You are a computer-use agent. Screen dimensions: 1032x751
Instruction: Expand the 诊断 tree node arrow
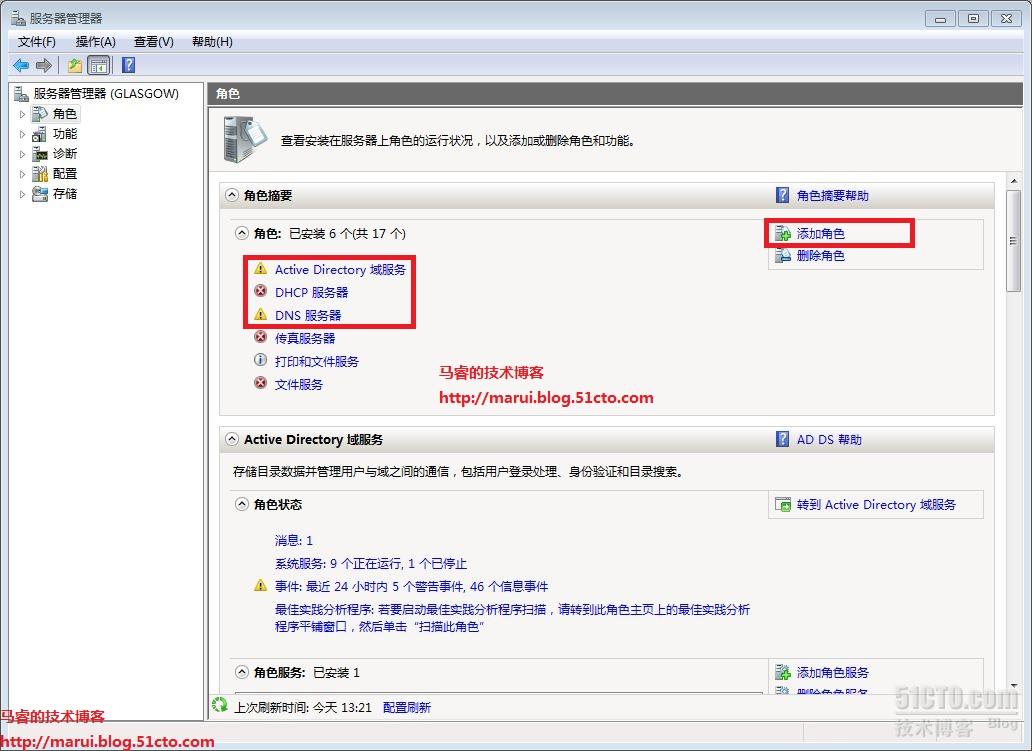coord(22,154)
